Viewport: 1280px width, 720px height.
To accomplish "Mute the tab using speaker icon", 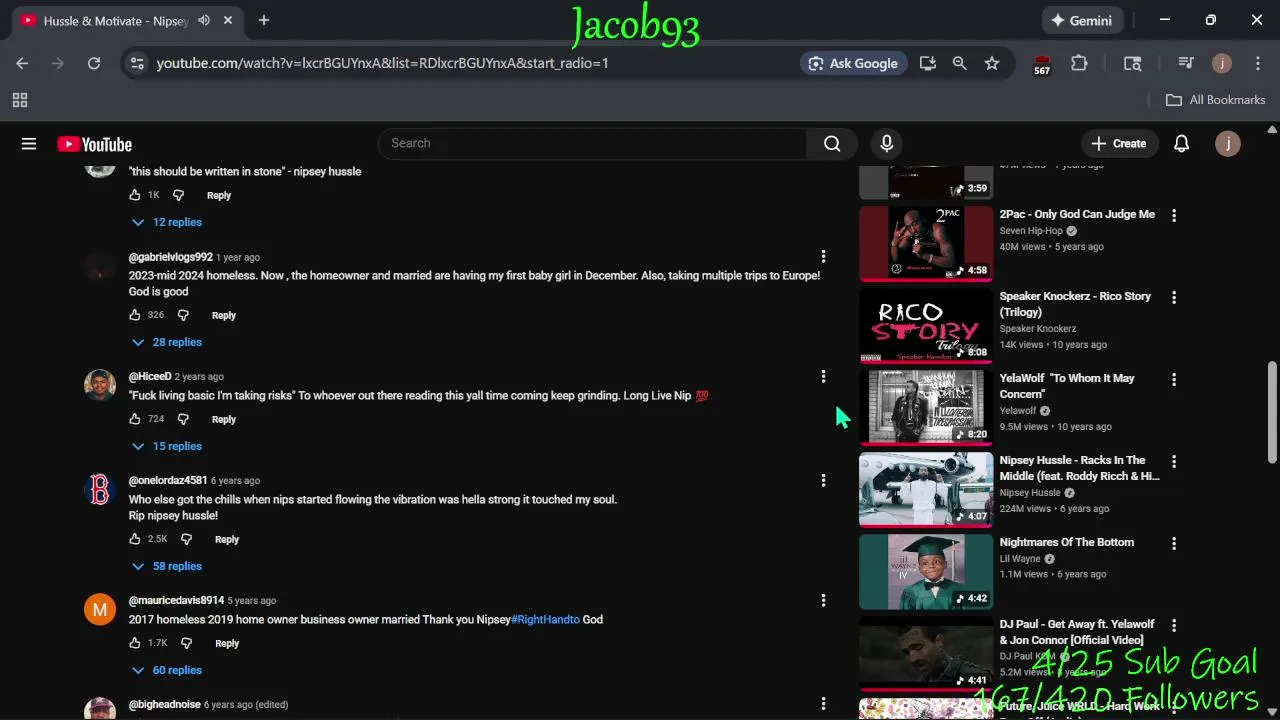I will [x=204, y=20].
